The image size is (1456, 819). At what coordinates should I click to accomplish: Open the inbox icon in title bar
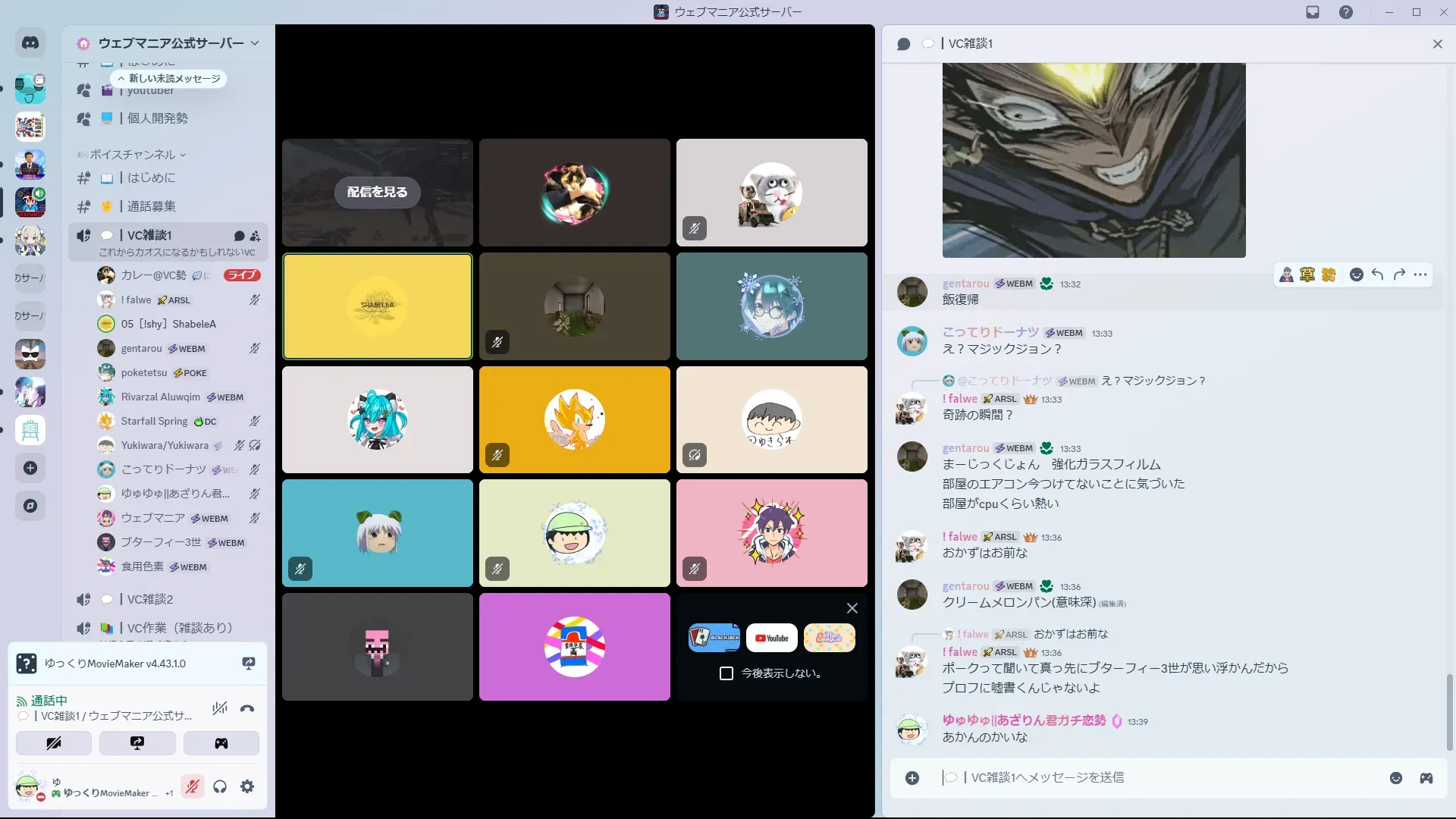click(x=1313, y=12)
